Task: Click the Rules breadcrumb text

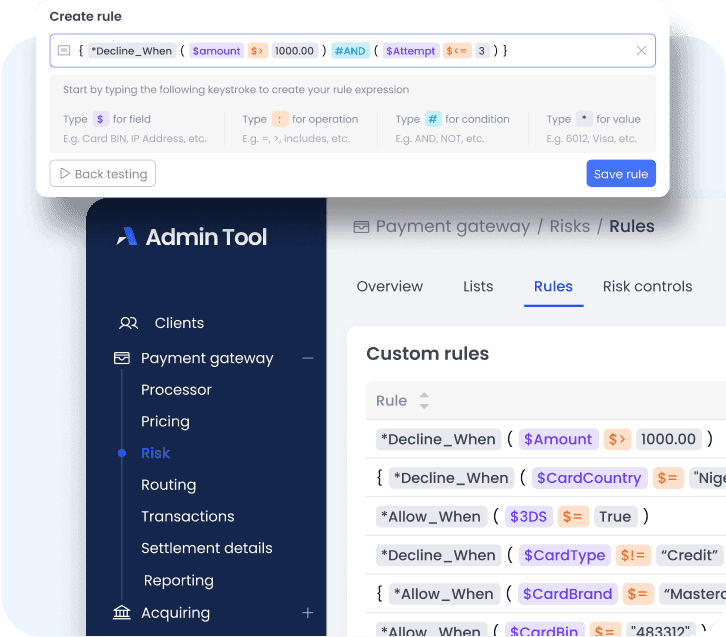Action: coord(632,226)
